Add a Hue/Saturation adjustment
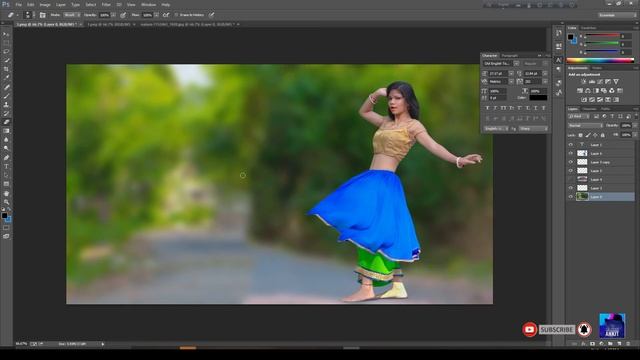Image resolution: width=640 pixels, height=360 pixels. [580, 91]
